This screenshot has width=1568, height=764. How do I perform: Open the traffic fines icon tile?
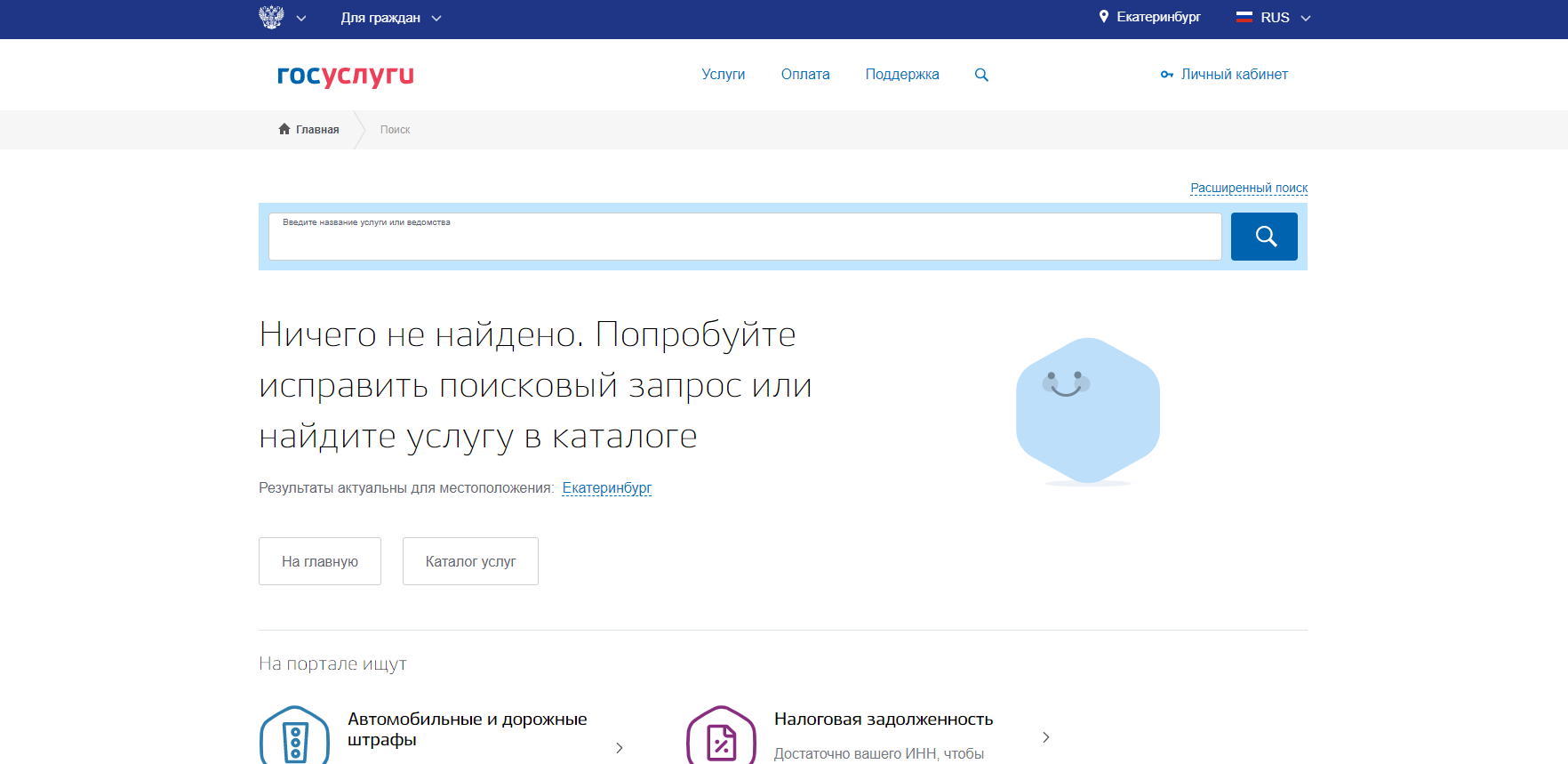click(x=295, y=736)
